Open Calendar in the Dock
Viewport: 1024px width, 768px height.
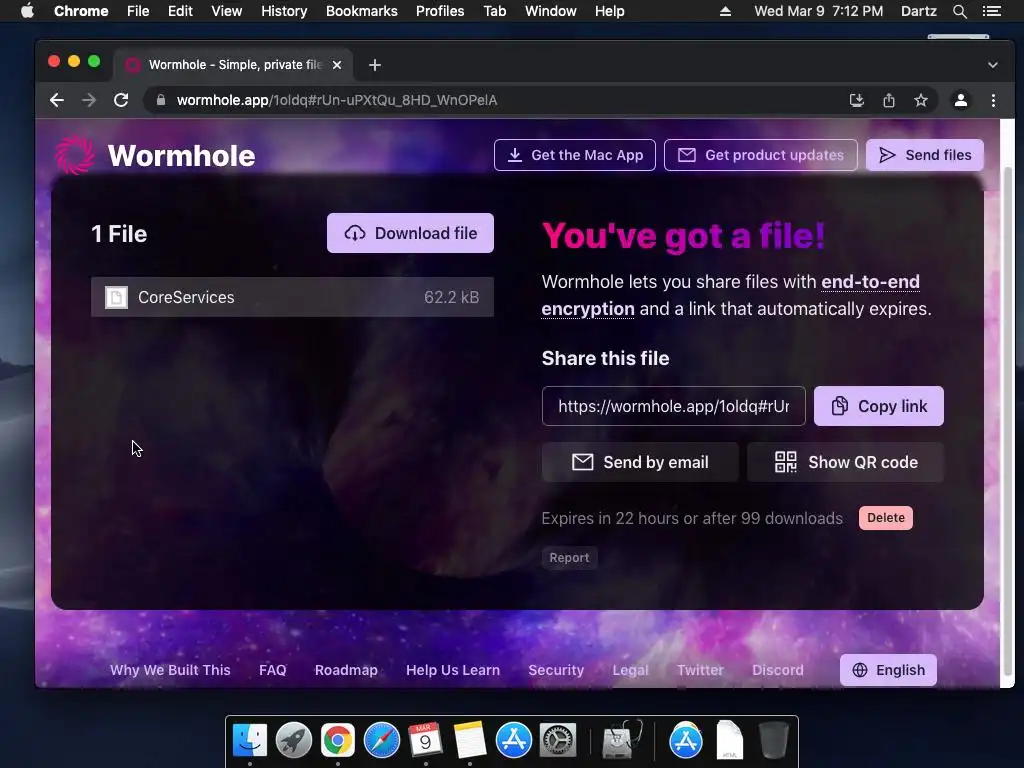(x=425, y=741)
